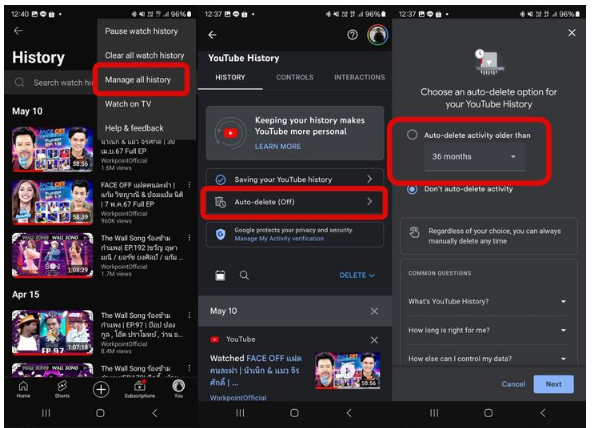Open Manage My Activity verification link

coord(279,239)
